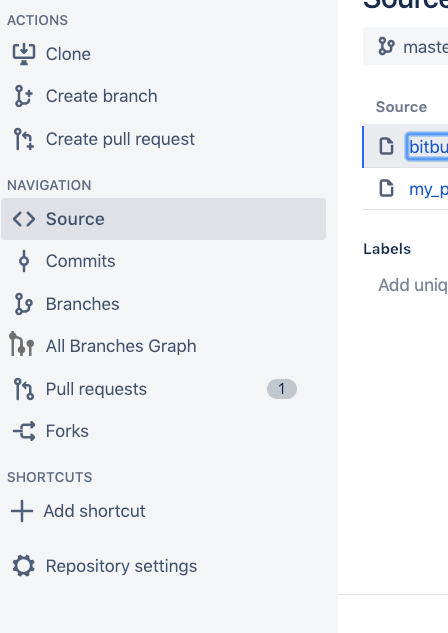Click the Create branch icon
Screen dimensions: 448x633
[24, 96]
